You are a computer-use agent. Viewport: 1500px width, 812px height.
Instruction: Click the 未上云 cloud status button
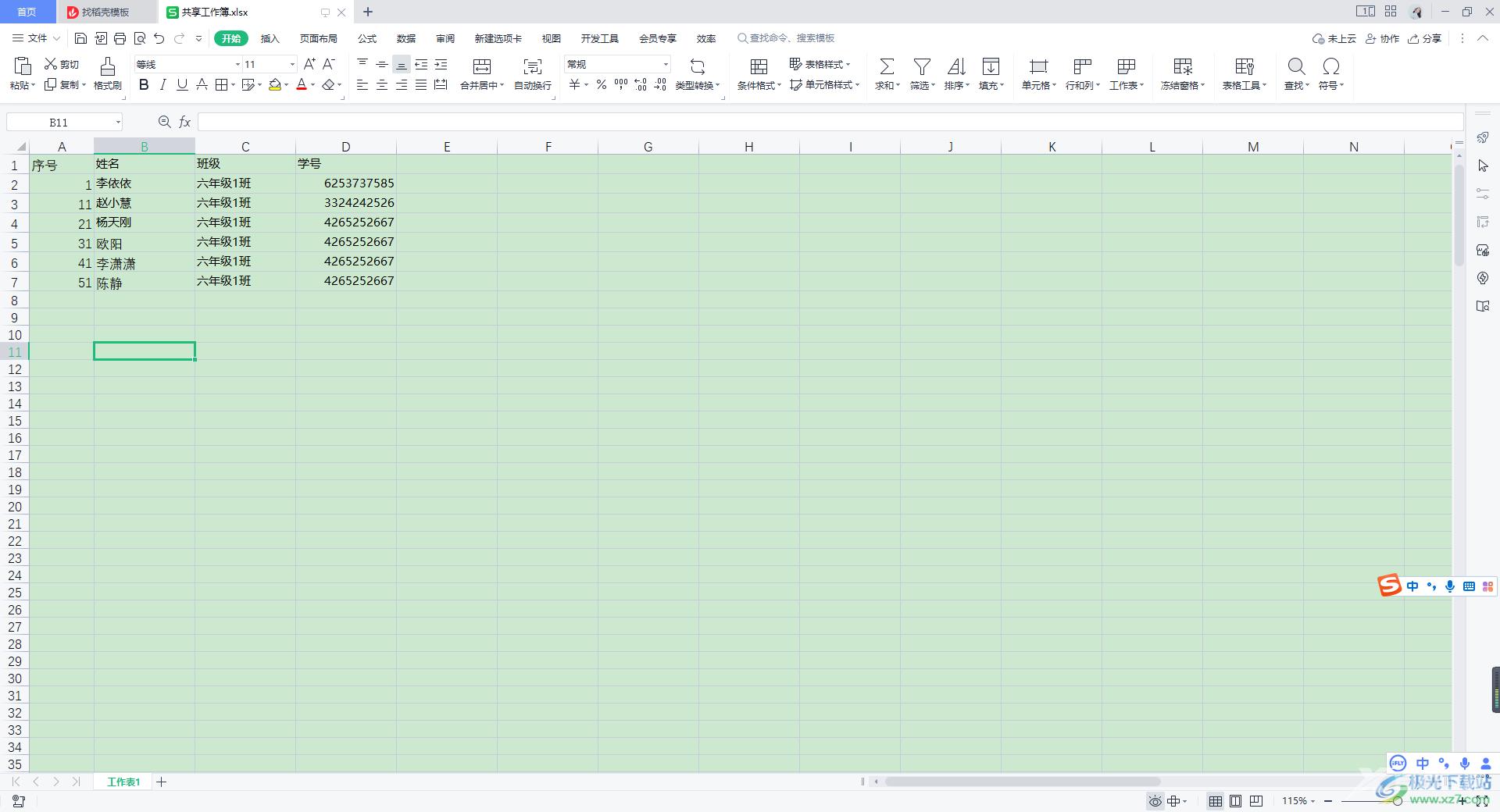[1334, 38]
